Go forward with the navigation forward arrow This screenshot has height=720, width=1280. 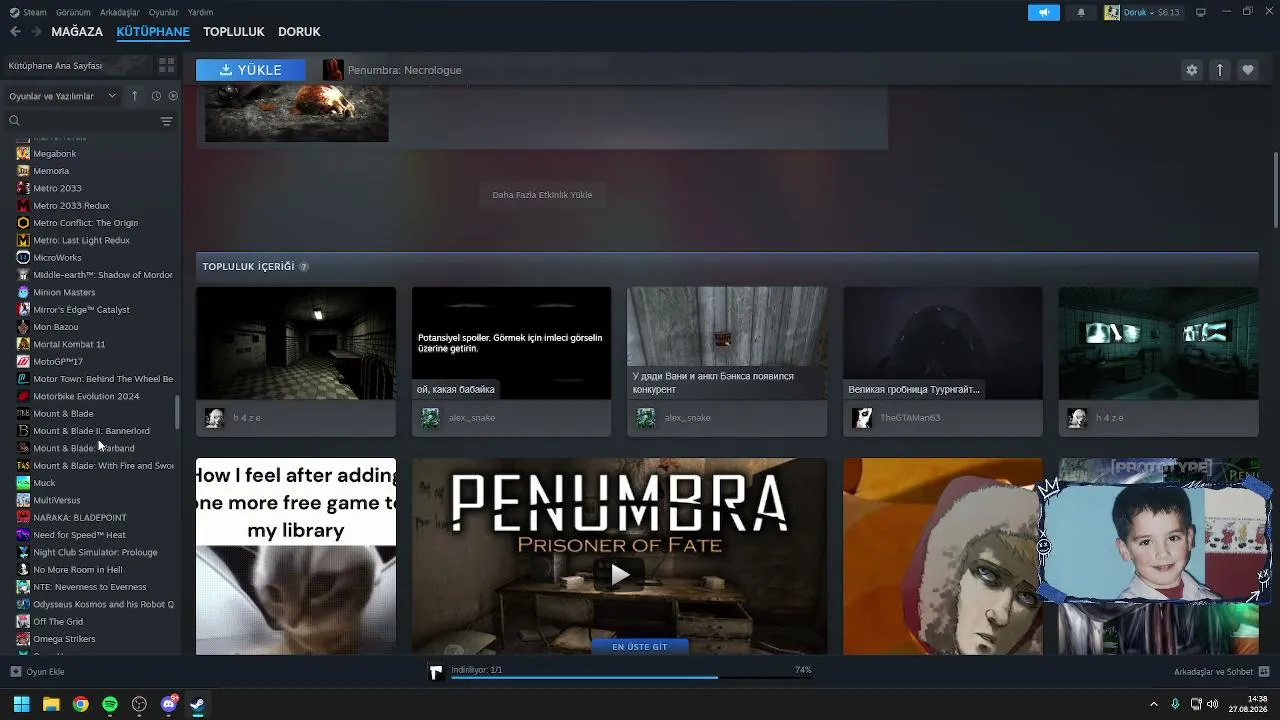click(36, 32)
